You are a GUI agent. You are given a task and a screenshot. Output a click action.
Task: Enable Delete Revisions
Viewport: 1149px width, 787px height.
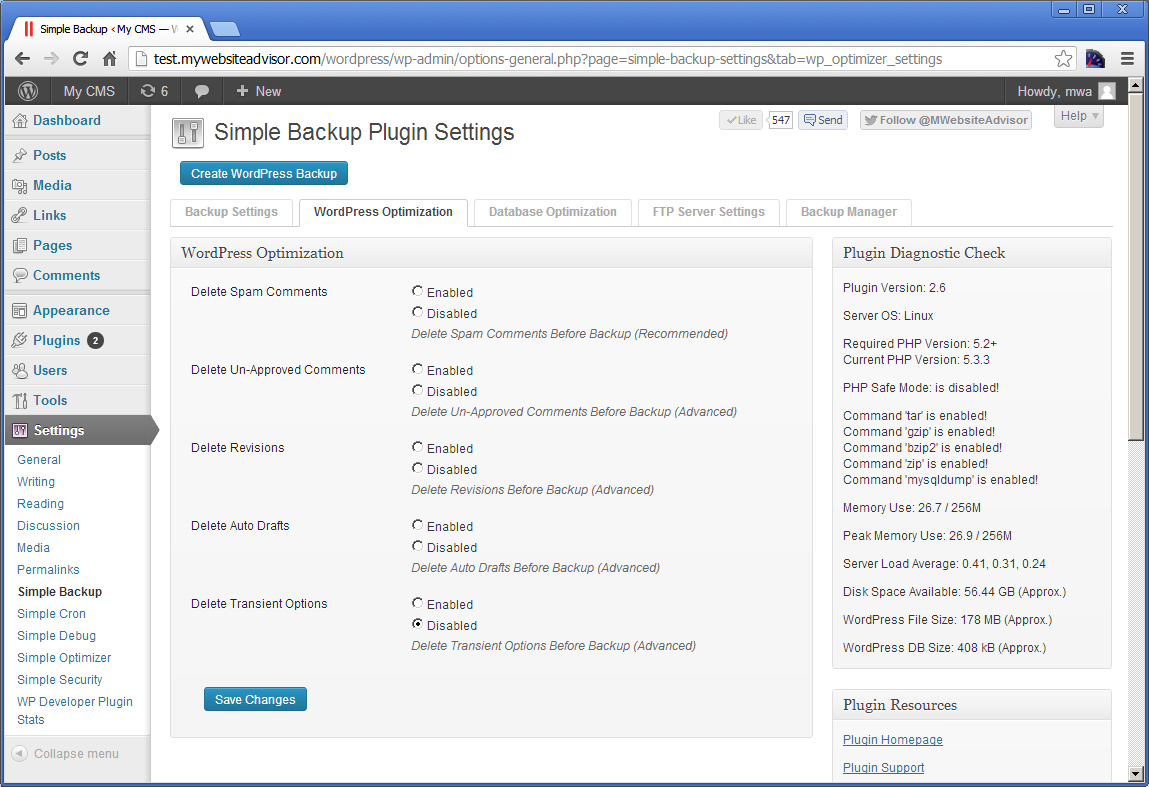pos(417,447)
